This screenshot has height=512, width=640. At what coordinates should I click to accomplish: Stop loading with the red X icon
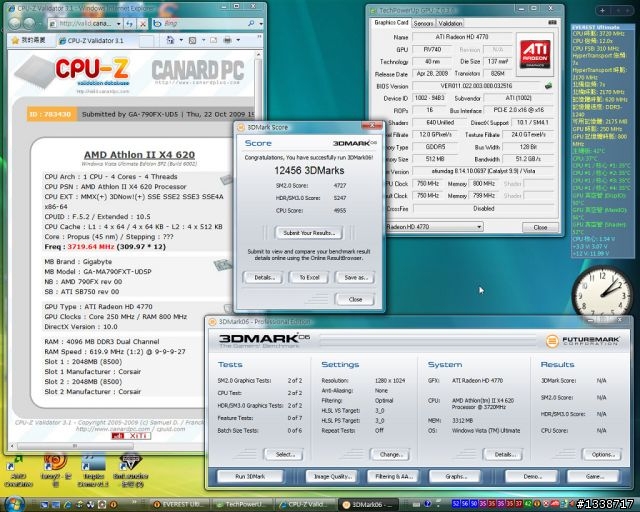point(142,24)
